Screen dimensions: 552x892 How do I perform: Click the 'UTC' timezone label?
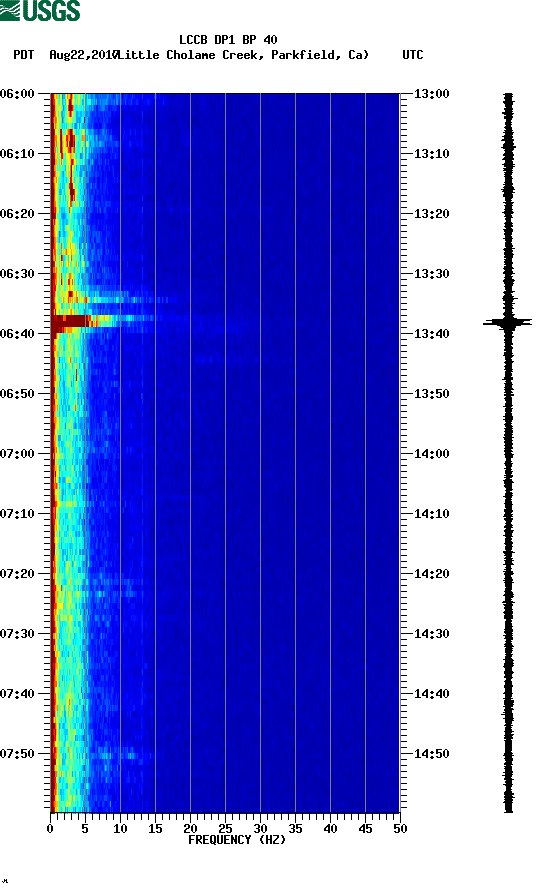(x=413, y=55)
